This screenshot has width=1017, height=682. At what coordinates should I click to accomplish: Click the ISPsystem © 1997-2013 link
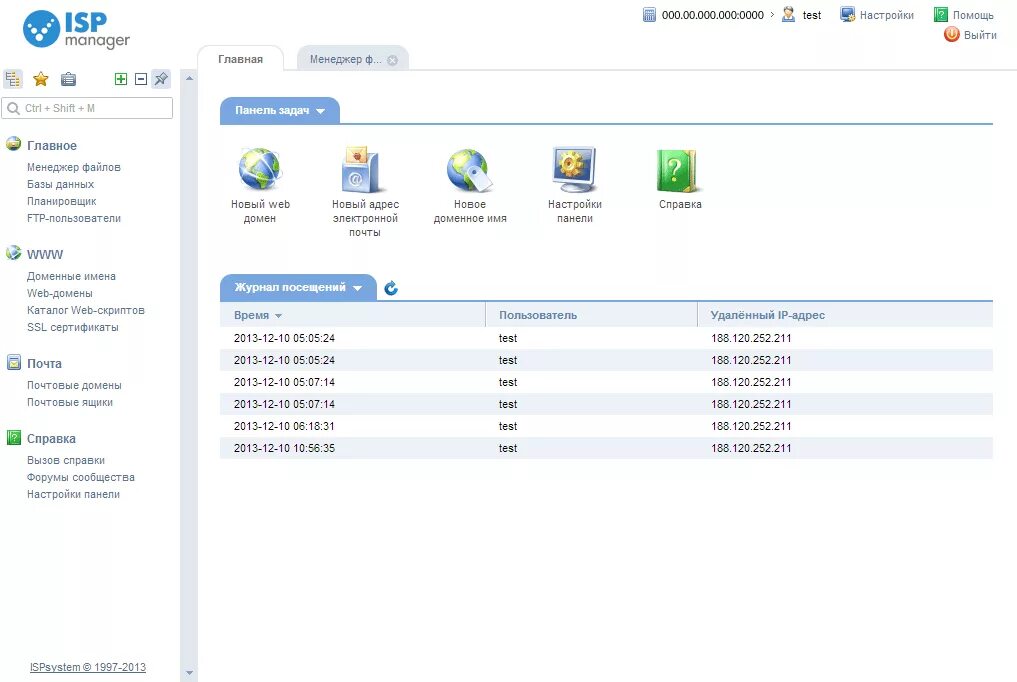click(88, 667)
